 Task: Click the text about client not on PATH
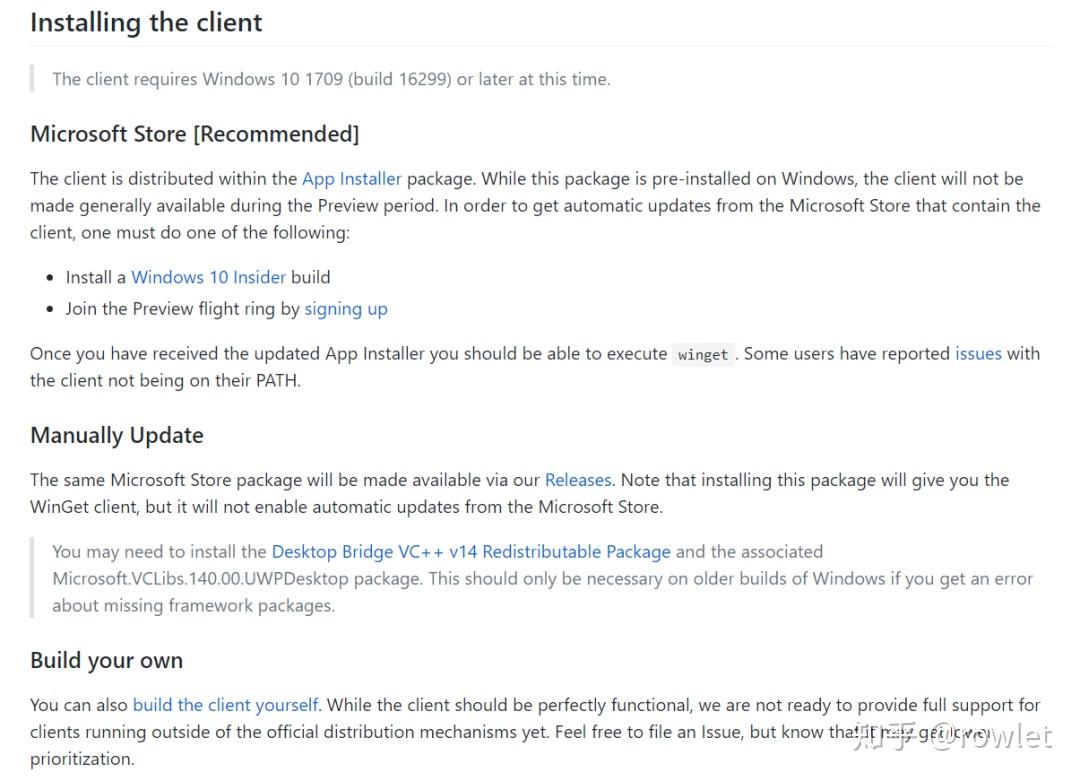point(165,380)
